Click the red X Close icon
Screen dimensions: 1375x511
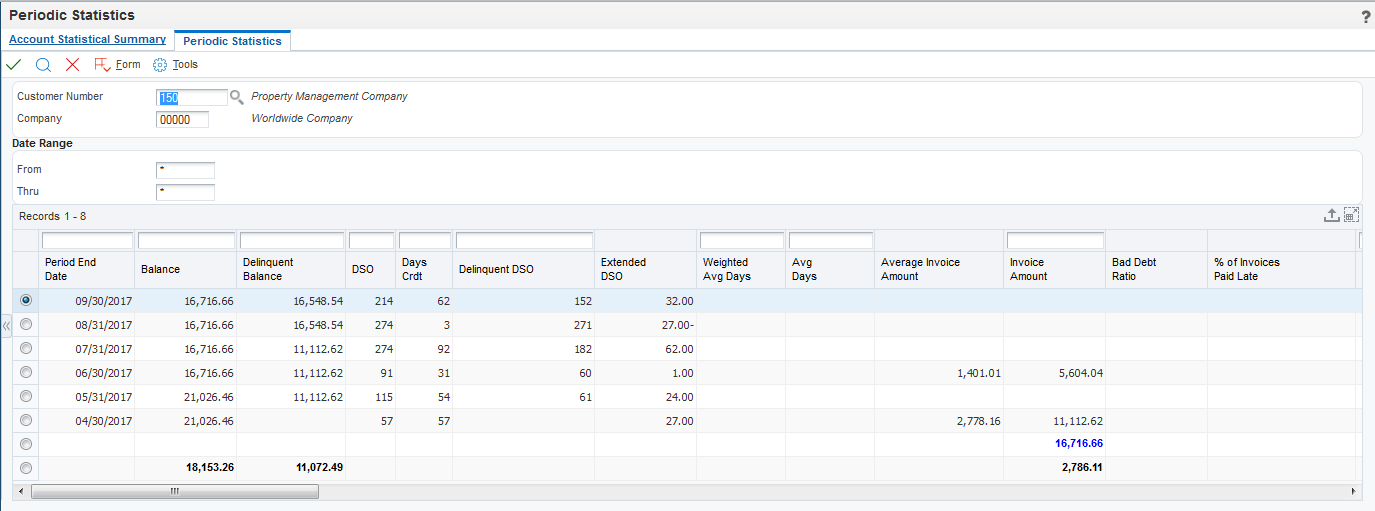[x=72, y=64]
